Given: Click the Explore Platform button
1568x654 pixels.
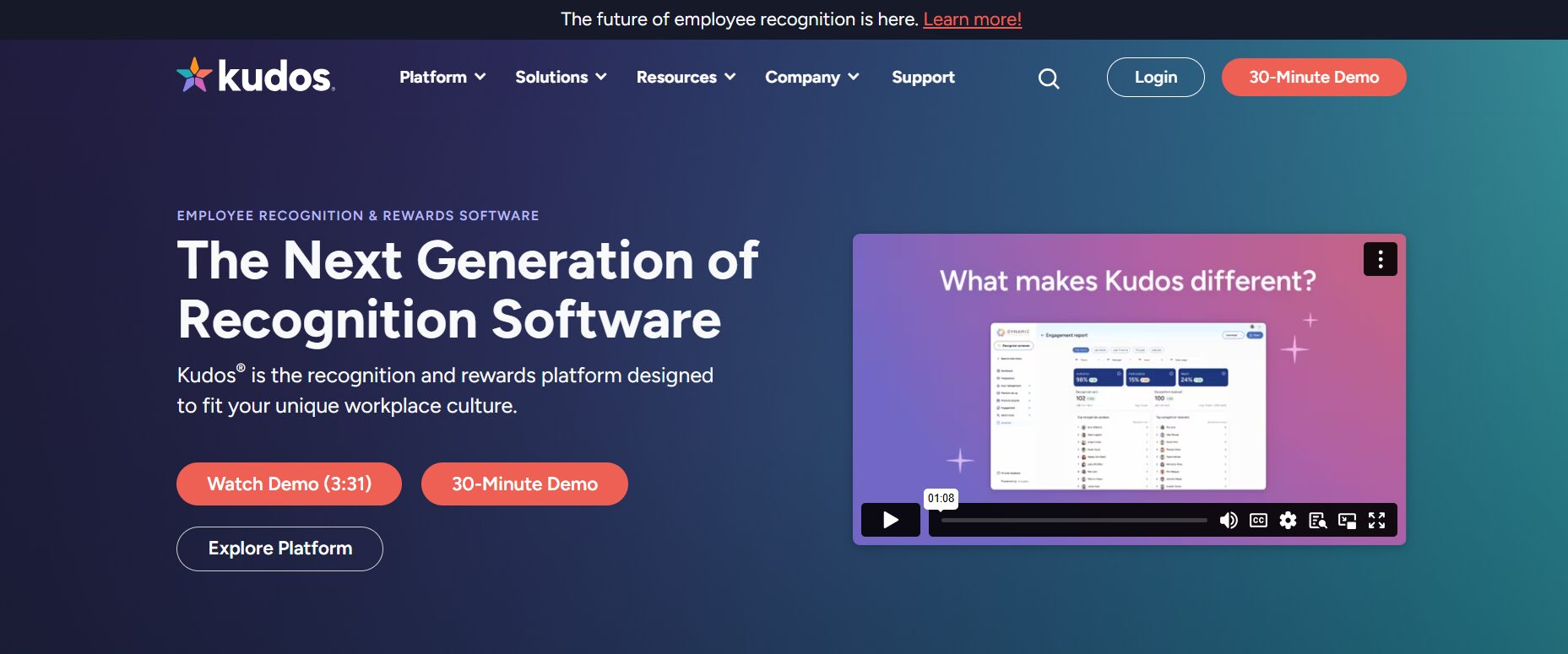Looking at the screenshot, I should click(x=279, y=549).
